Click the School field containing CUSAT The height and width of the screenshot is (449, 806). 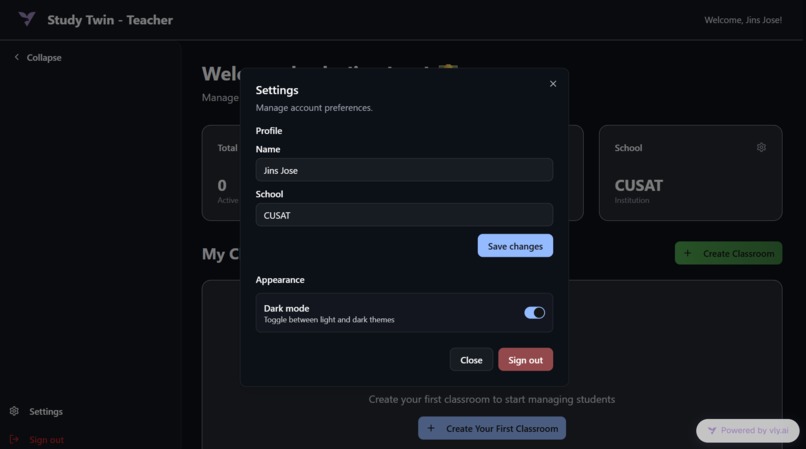pyautogui.click(x=404, y=215)
